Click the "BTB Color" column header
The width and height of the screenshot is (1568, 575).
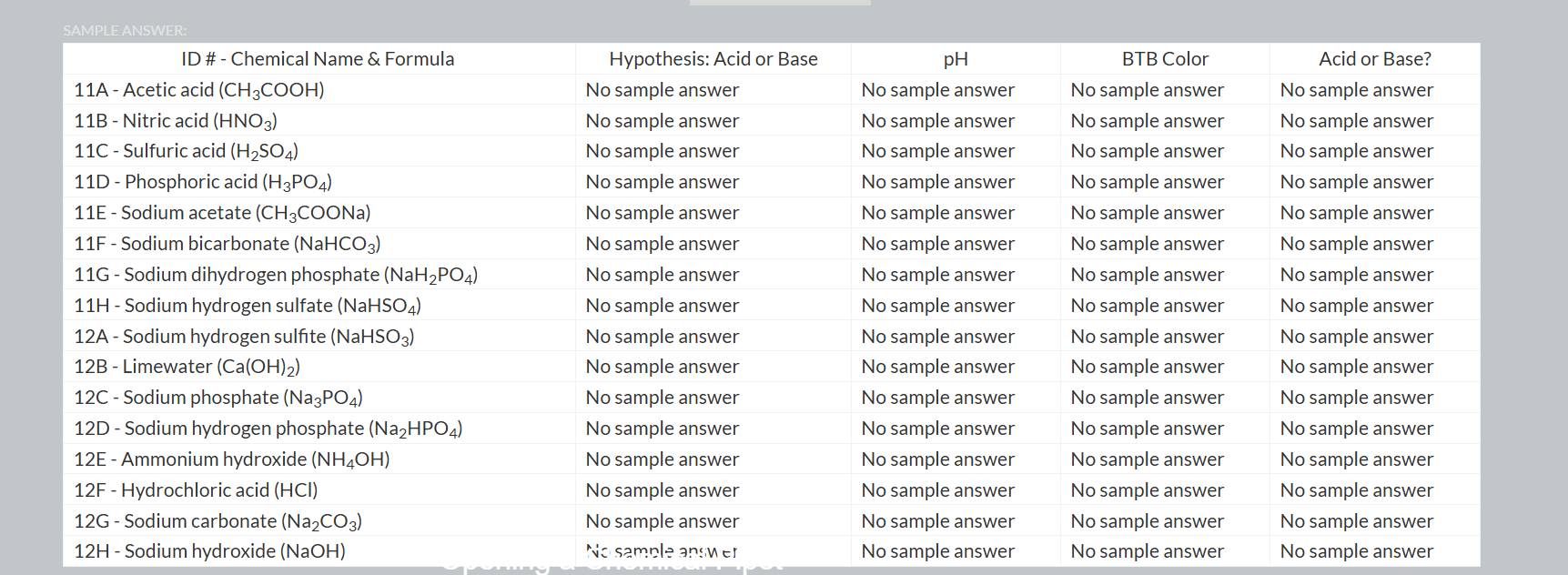pos(1165,59)
